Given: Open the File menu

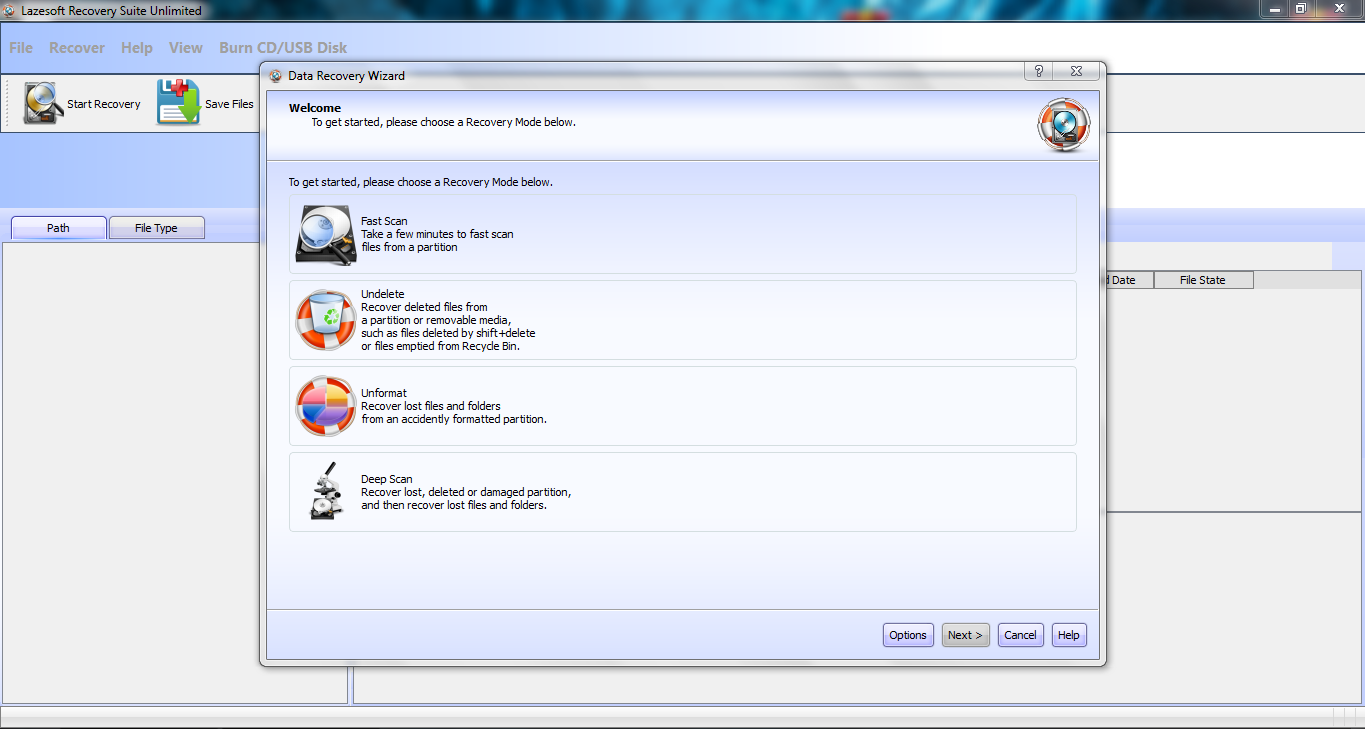Looking at the screenshot, I should click(21, 48).
